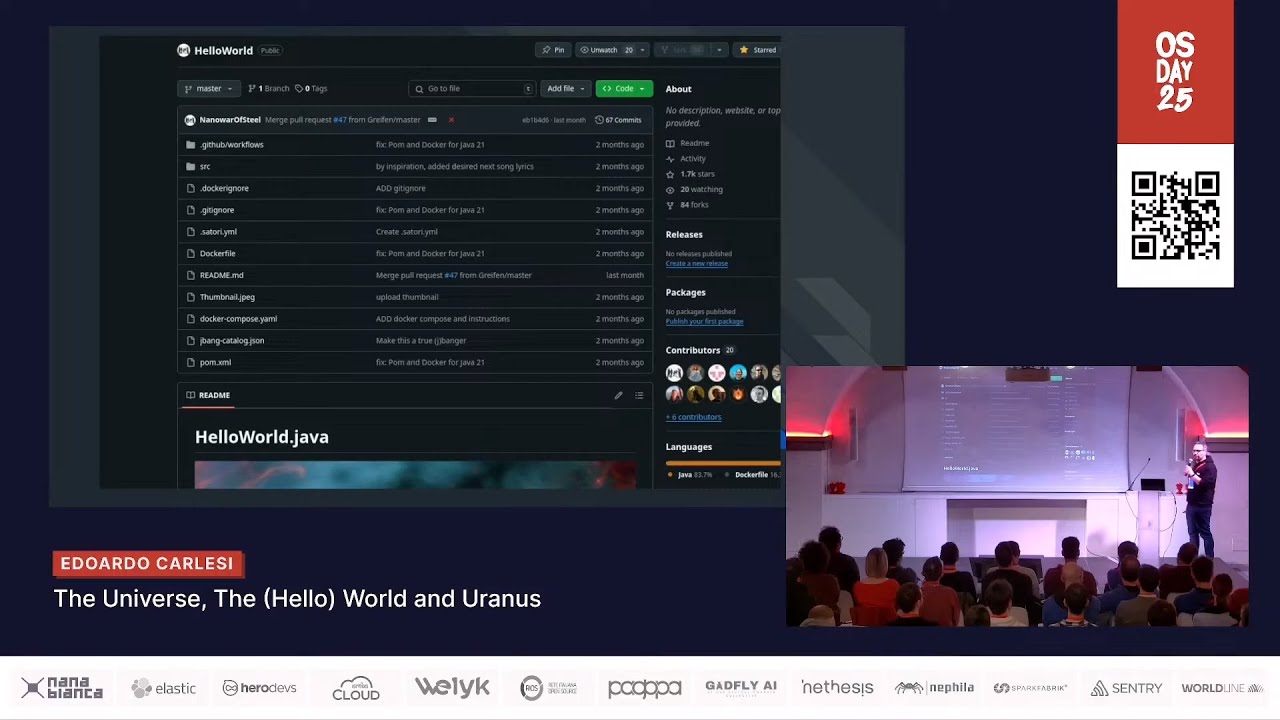Viewport: 1280px width, 720px height.
Task: View the 84 forks link
Action: coord(688,205)
